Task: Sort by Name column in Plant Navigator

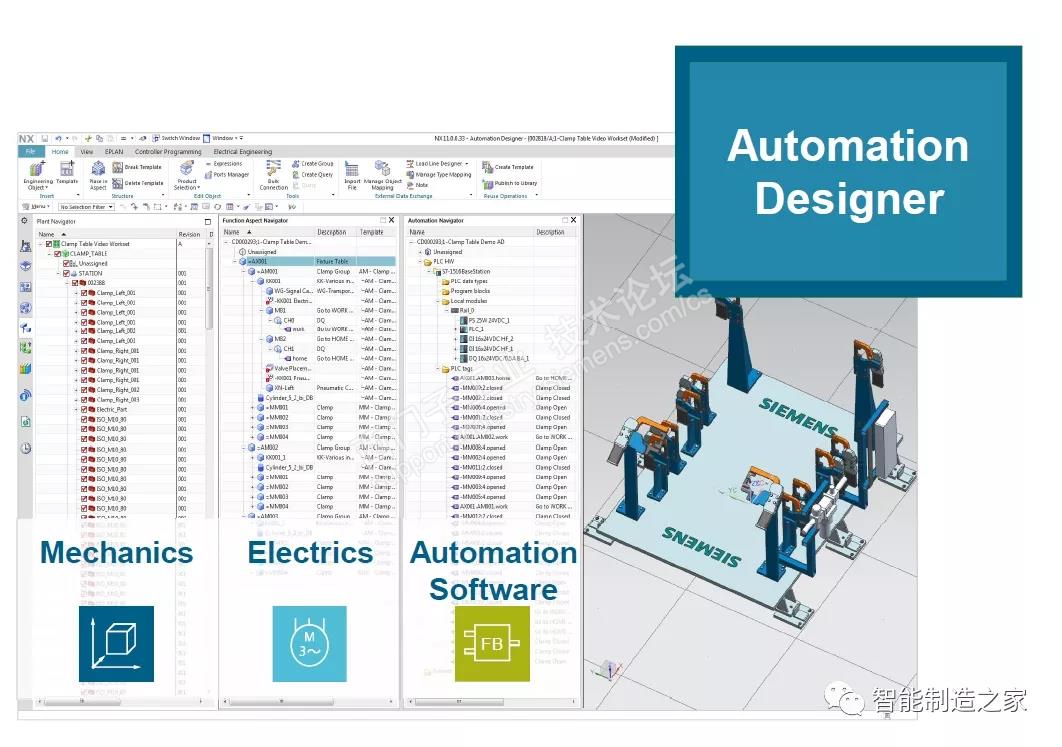Action: click(x=47, y=234)
